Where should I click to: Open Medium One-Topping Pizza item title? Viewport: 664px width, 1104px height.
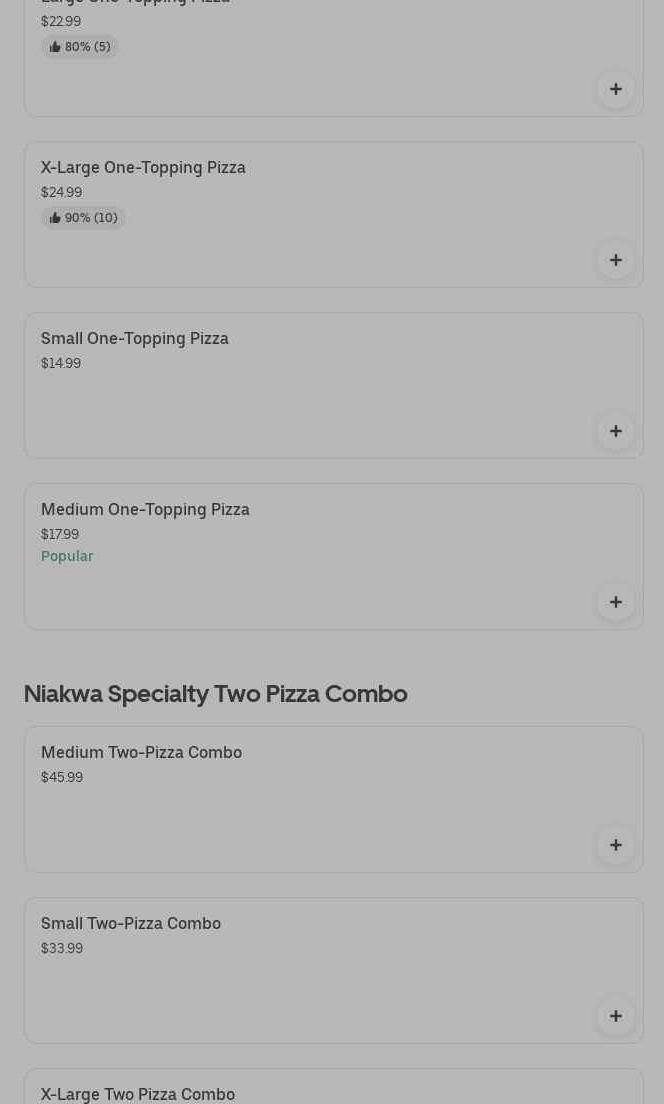145,509
